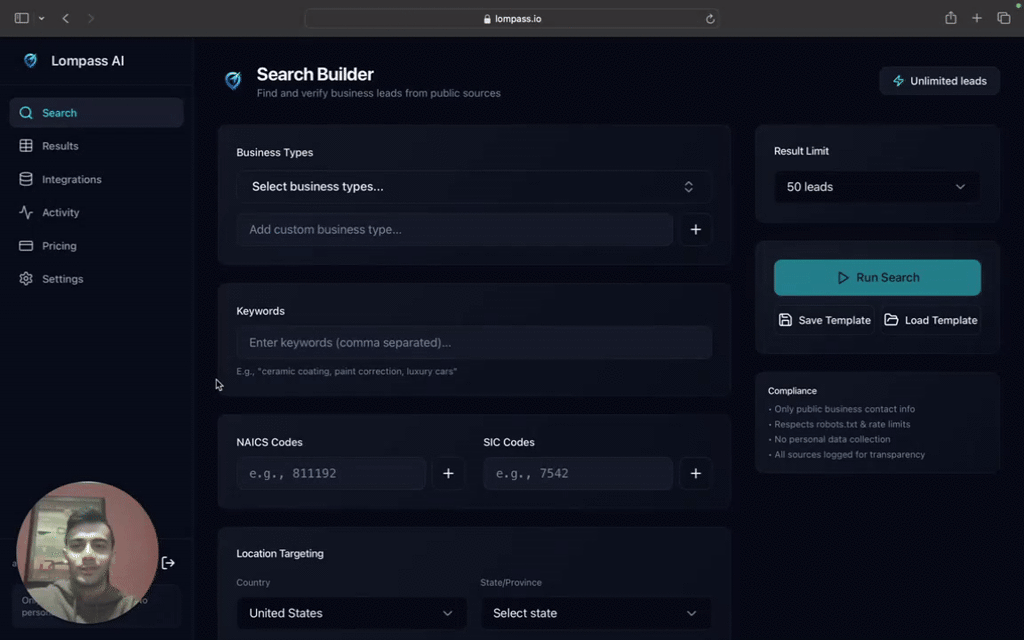The image size is (1024, 640).
Task: Open the Search page in sidebar
Action: [96, 113]
